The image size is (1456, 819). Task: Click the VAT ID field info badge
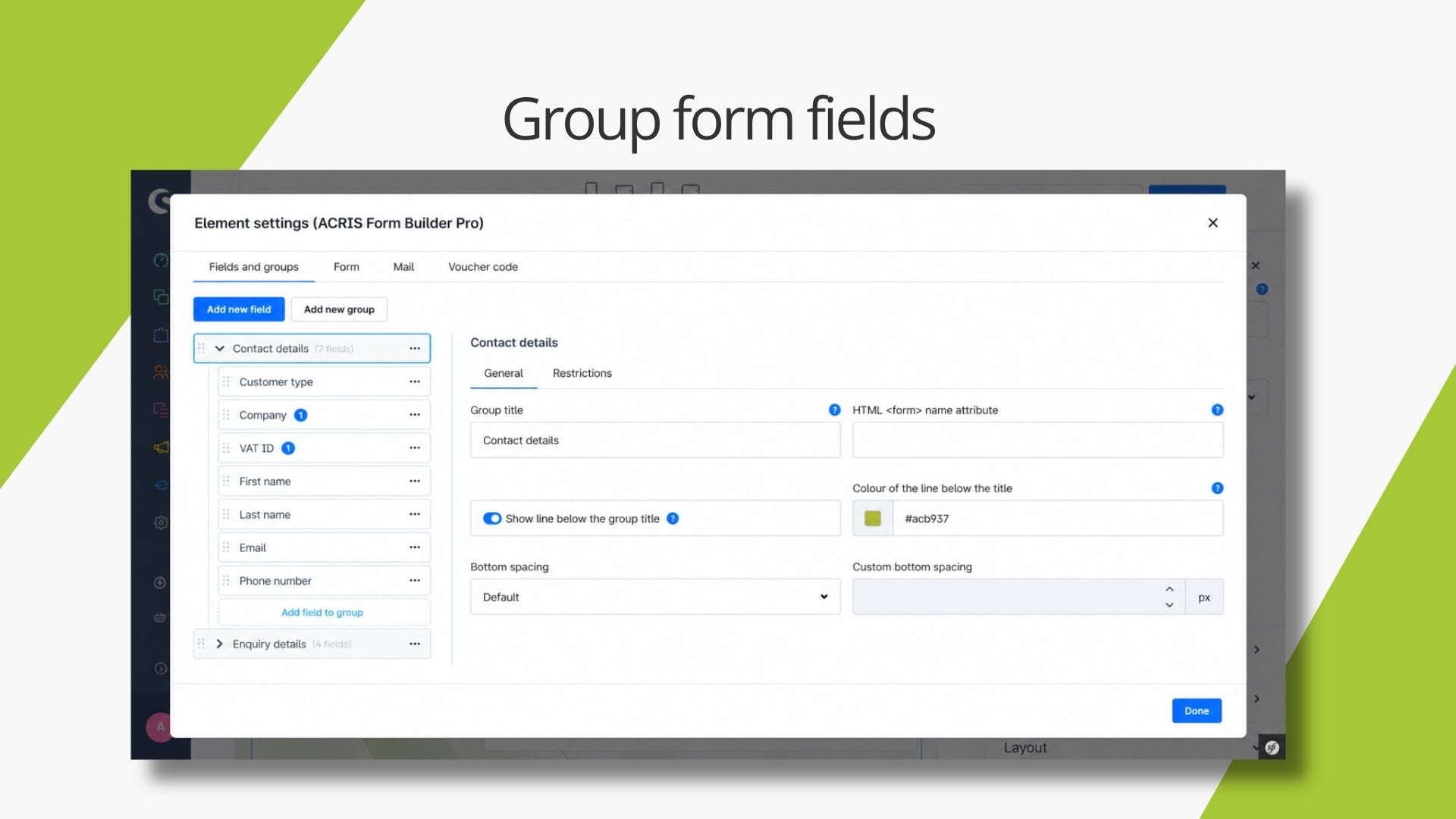[x=288, y=448]
